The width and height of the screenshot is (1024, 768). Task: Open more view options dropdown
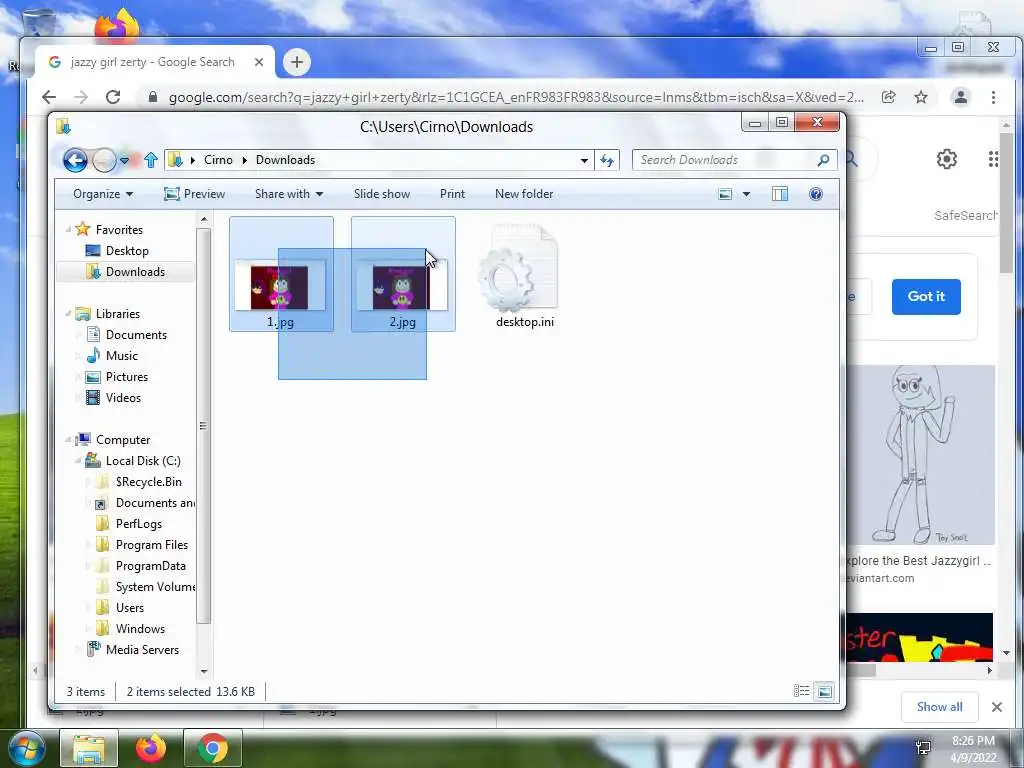pyautogui.click(x=746, y=194)
